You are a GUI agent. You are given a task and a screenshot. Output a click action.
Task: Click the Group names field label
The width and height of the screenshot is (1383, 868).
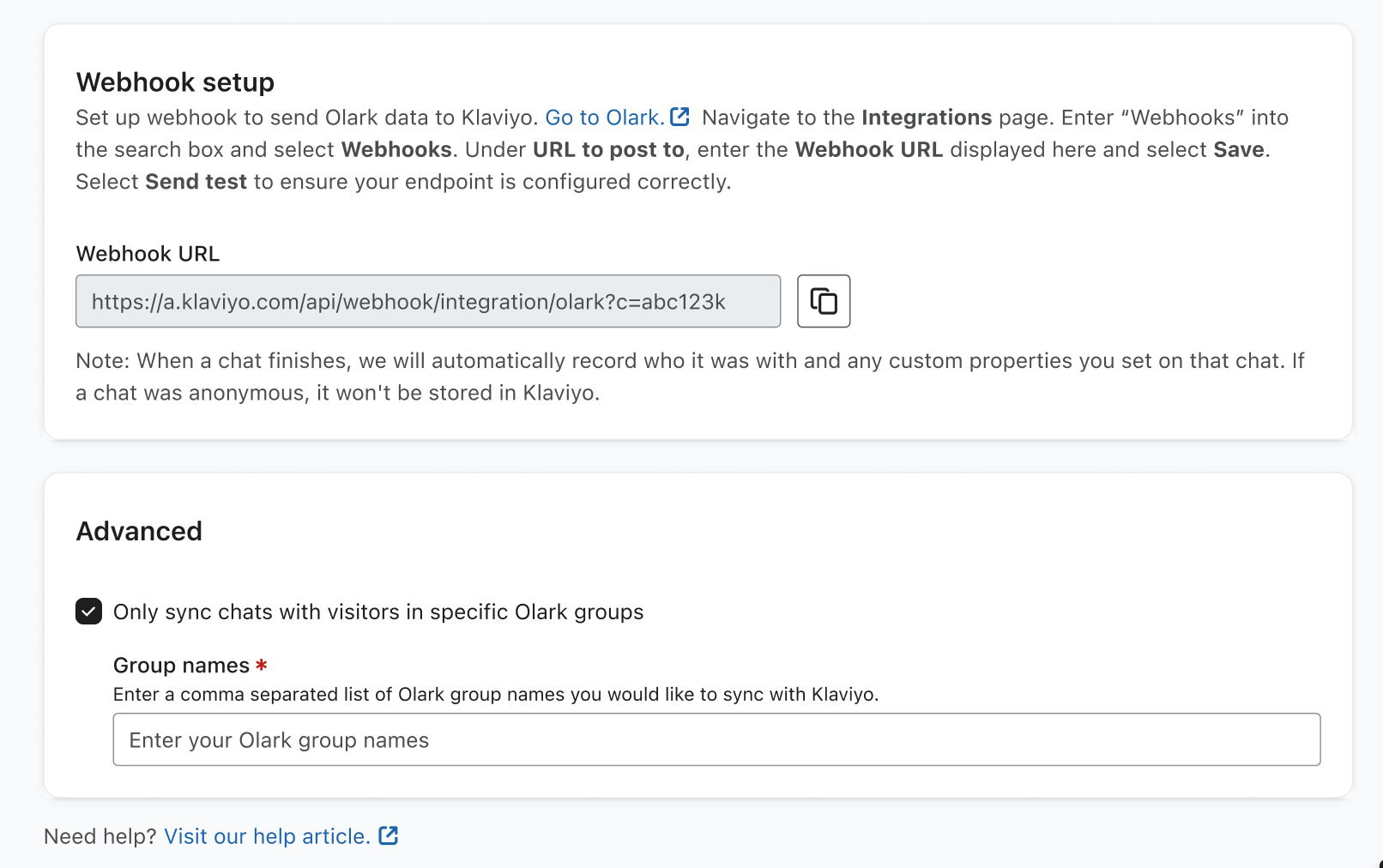click(181, 666)
